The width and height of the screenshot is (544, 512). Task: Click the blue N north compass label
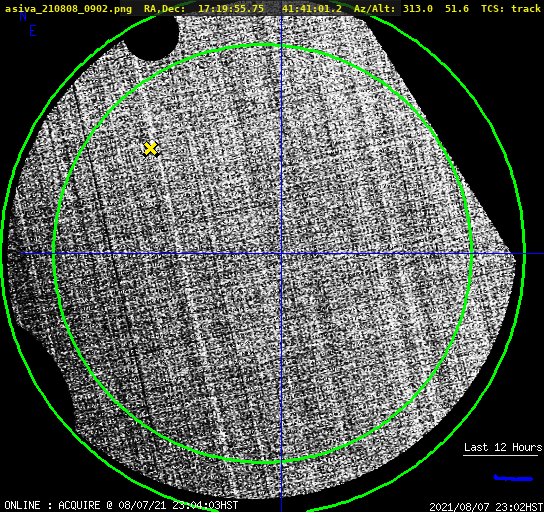click(23, 16)
